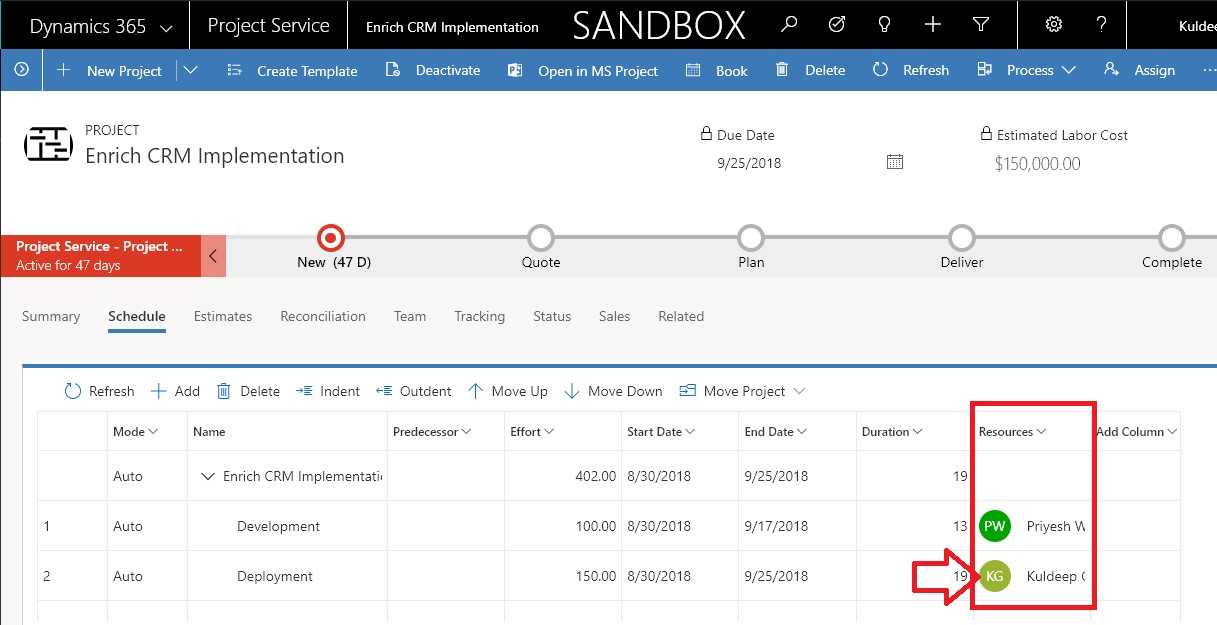Click Delete in the schedule grid toolbar
The height and width of the screenshot is (625, 1217).
coord(248,391)
